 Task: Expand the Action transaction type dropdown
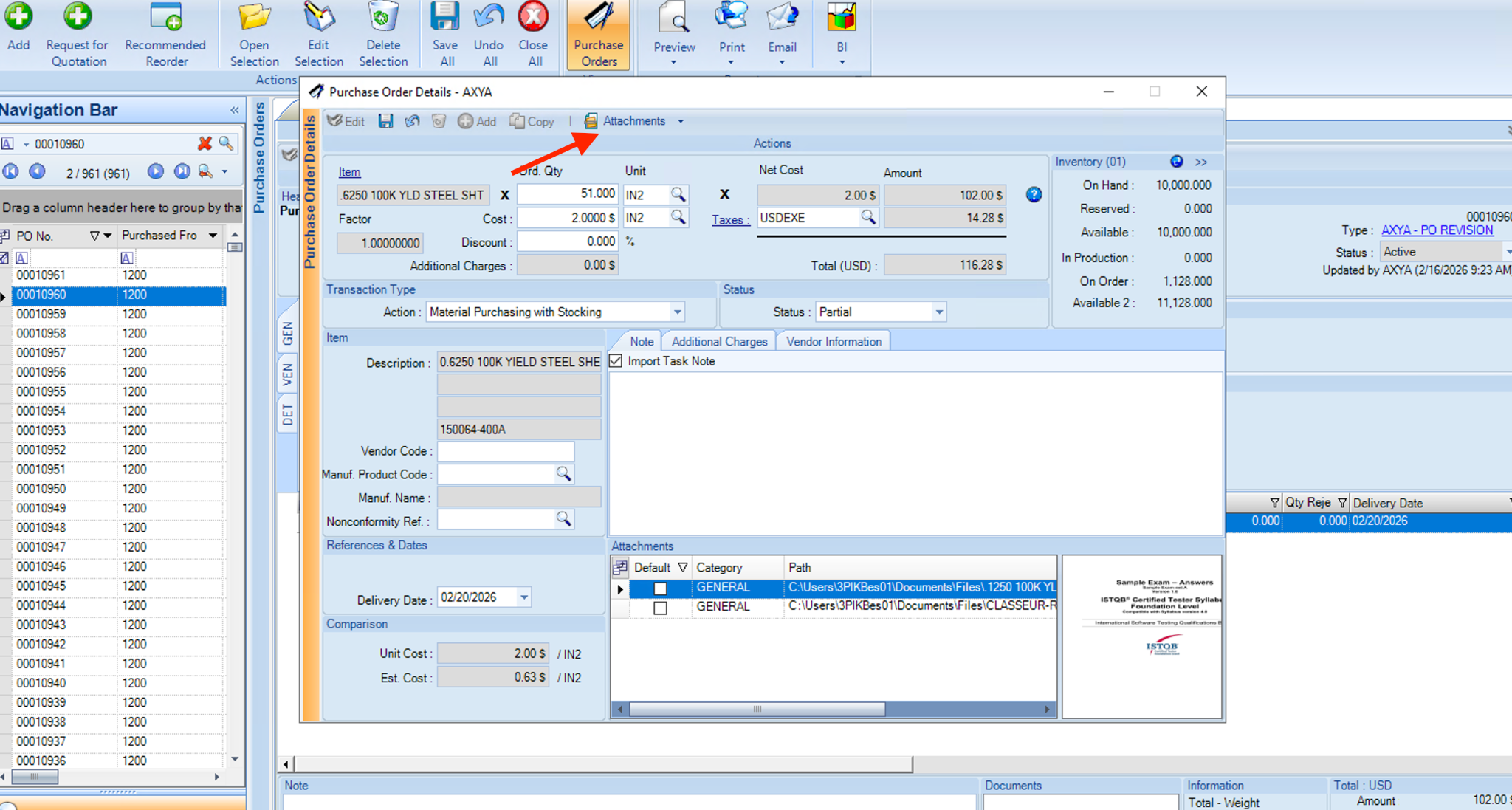pyautogui.click(x=677, y=312)
